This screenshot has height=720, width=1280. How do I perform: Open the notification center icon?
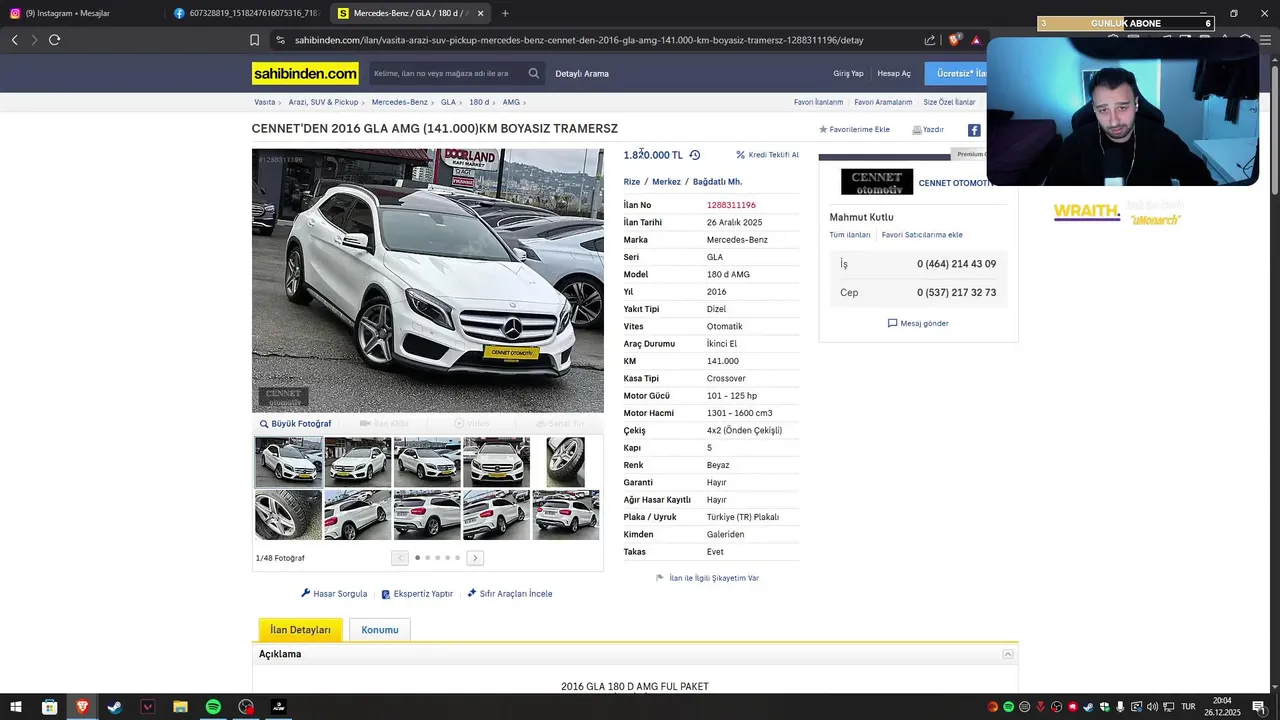click(x=1259, y=707)
